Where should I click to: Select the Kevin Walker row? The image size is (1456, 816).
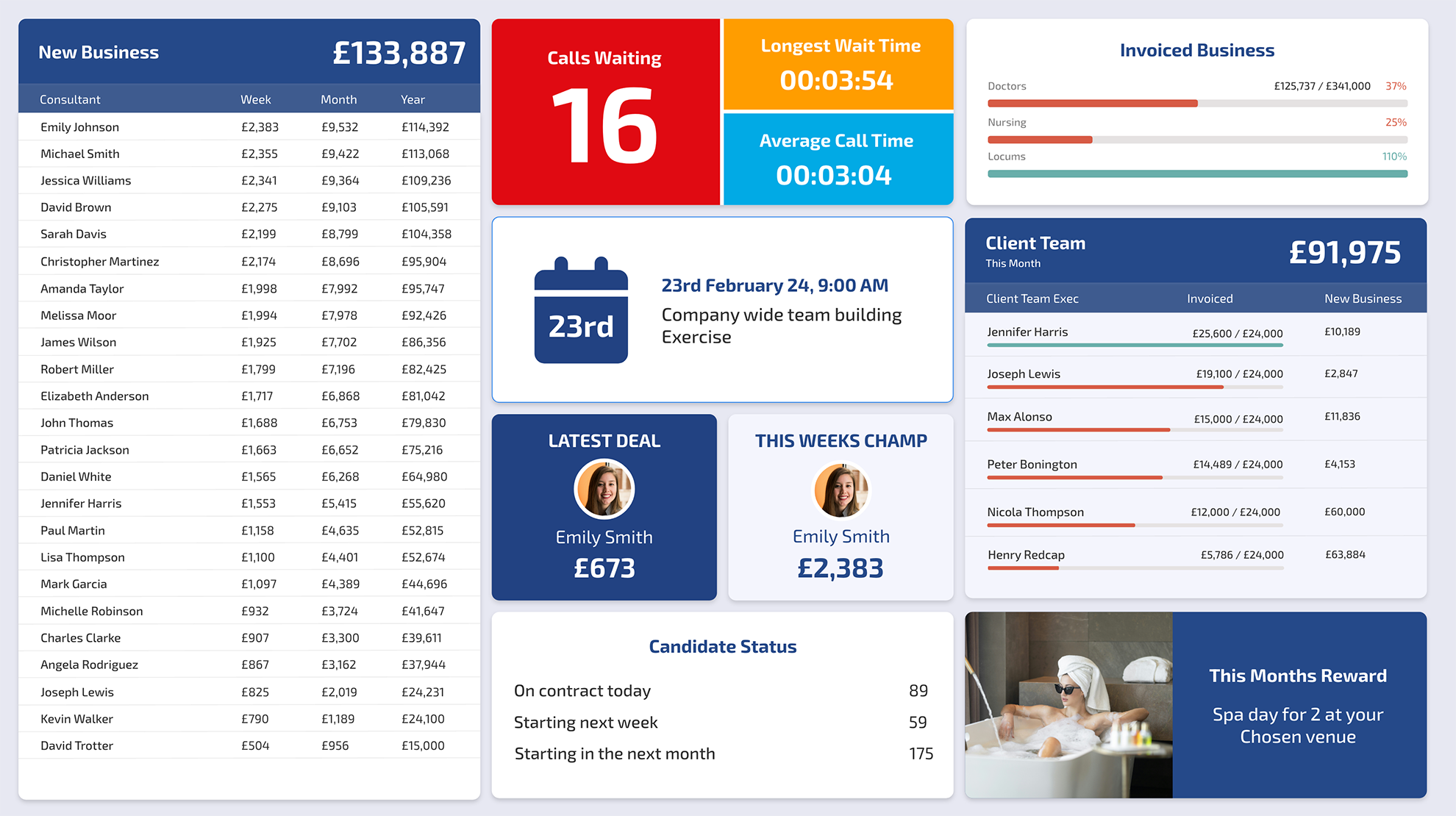pos(249,718)
